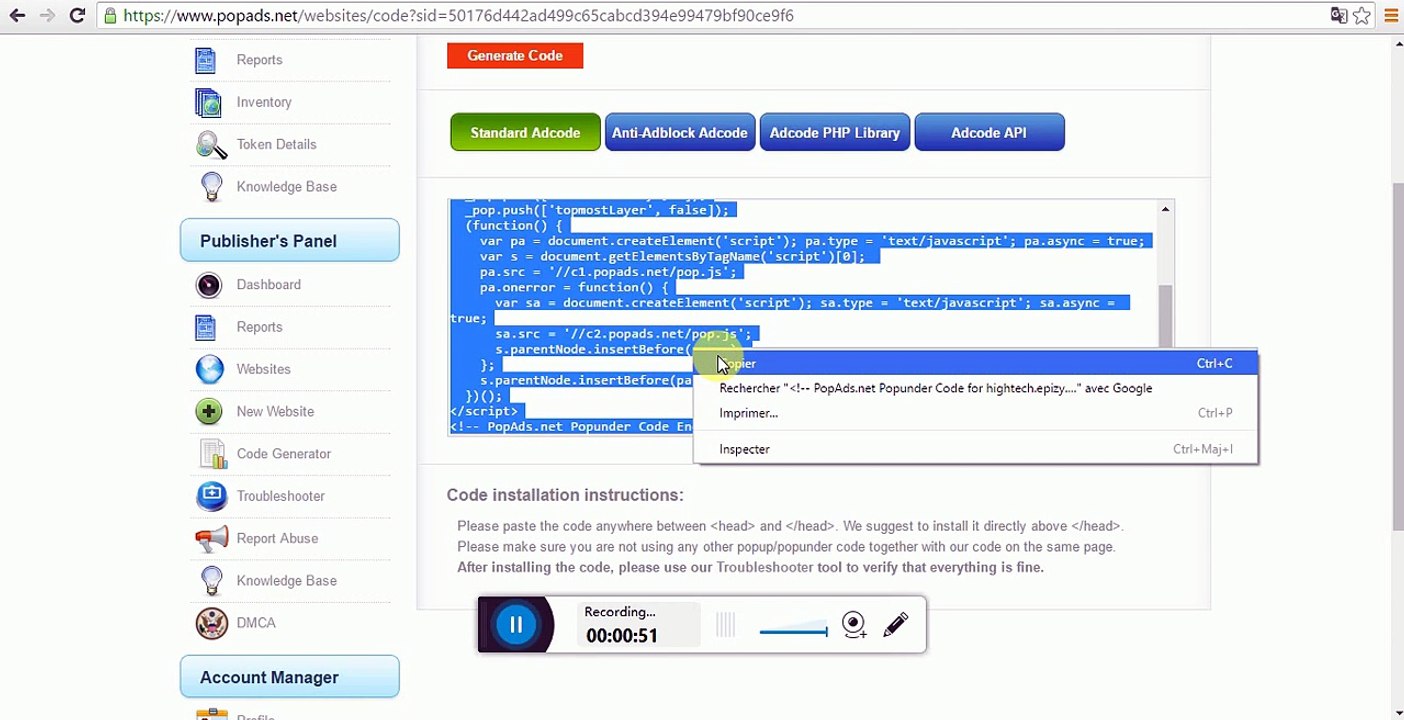Click the Account Manager header
This screenshot has width=1404, height=720.
[290, 677]
